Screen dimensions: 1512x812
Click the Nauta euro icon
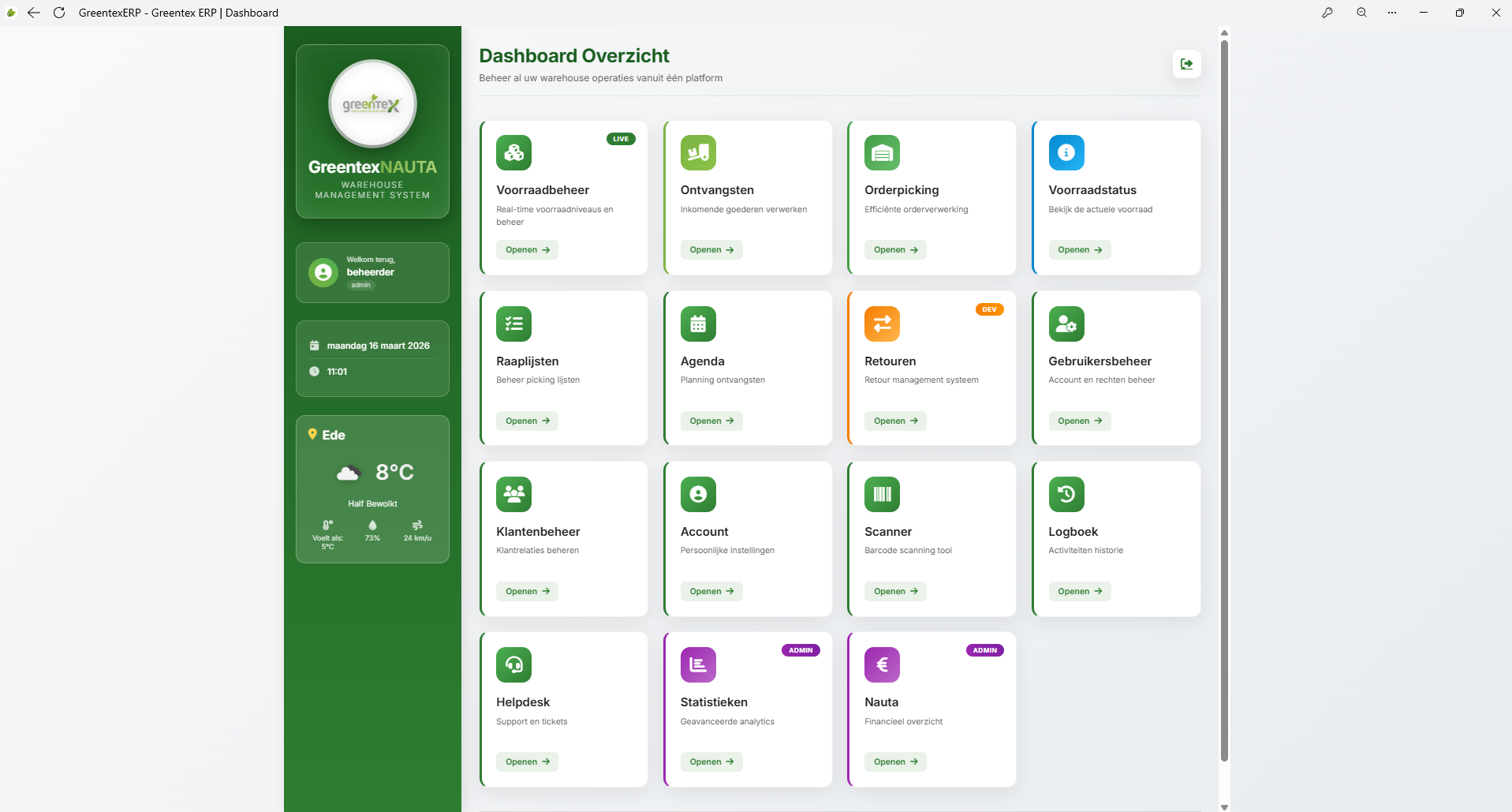click(882, 664)
